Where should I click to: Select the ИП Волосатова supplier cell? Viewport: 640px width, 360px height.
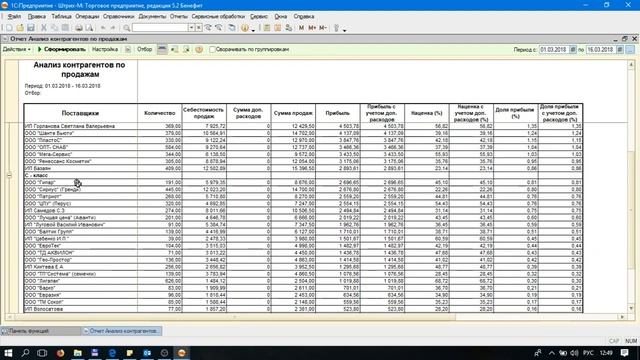80,309
